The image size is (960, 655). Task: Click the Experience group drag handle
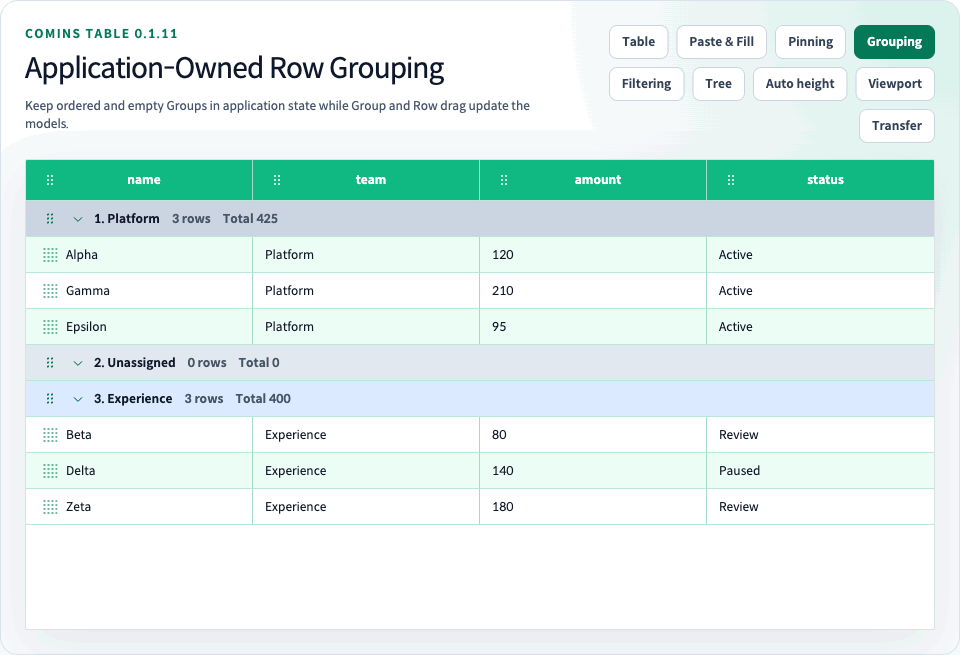coord(50,399)
